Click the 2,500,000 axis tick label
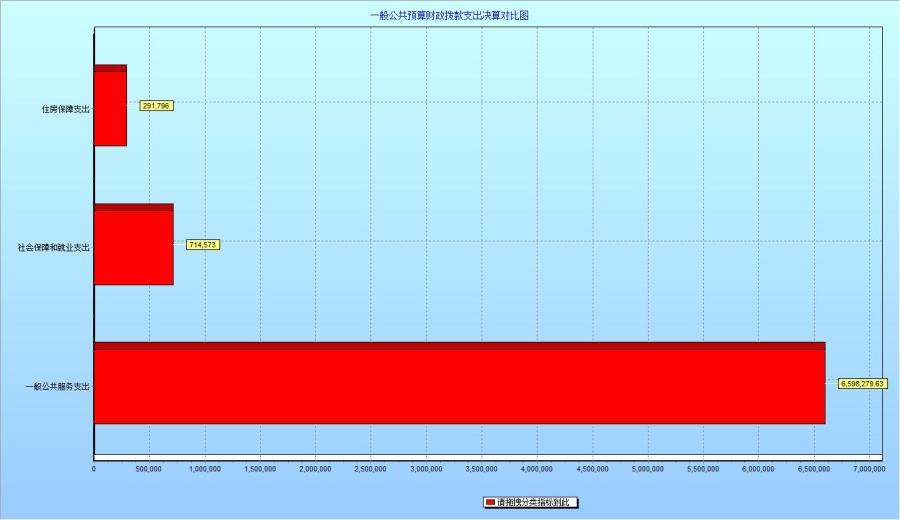Viewport: 900px width, 520px height. pyautogui.click(x=371, y=468)
